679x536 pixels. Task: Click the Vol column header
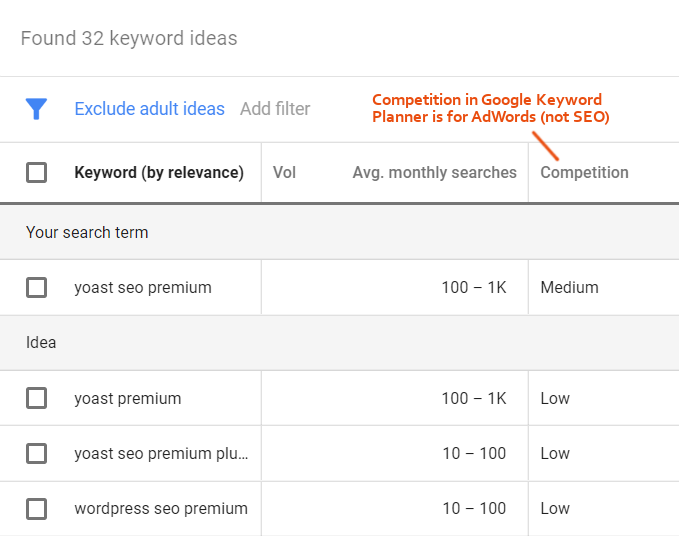pos(284,173)
